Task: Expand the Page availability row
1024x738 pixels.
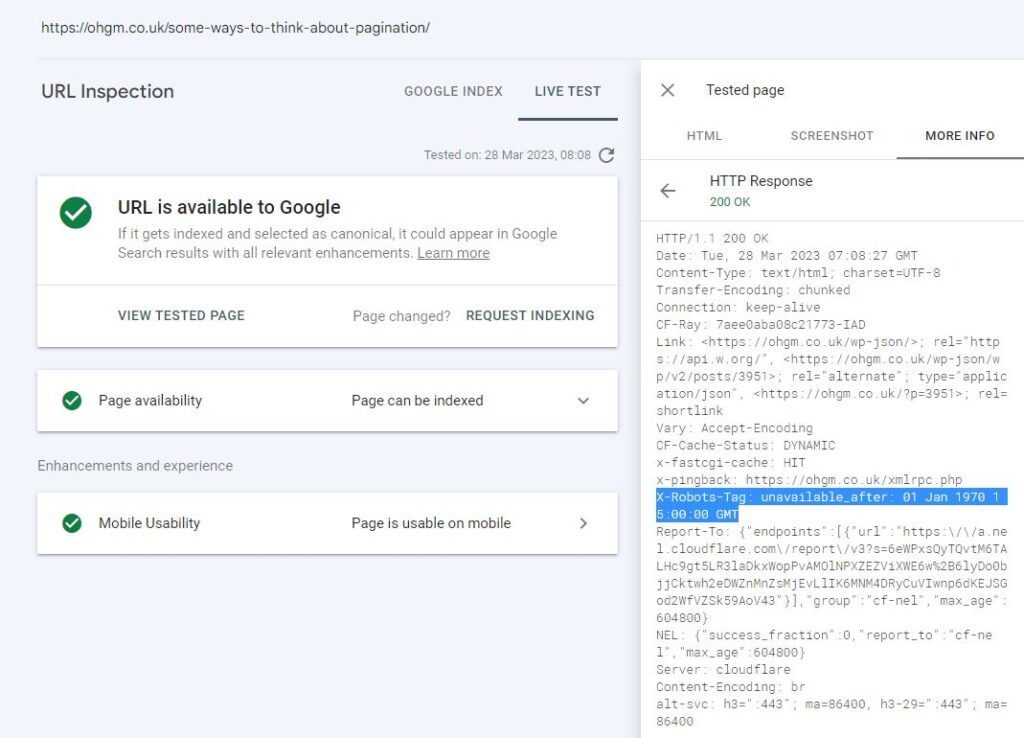Action: point(583,400)
